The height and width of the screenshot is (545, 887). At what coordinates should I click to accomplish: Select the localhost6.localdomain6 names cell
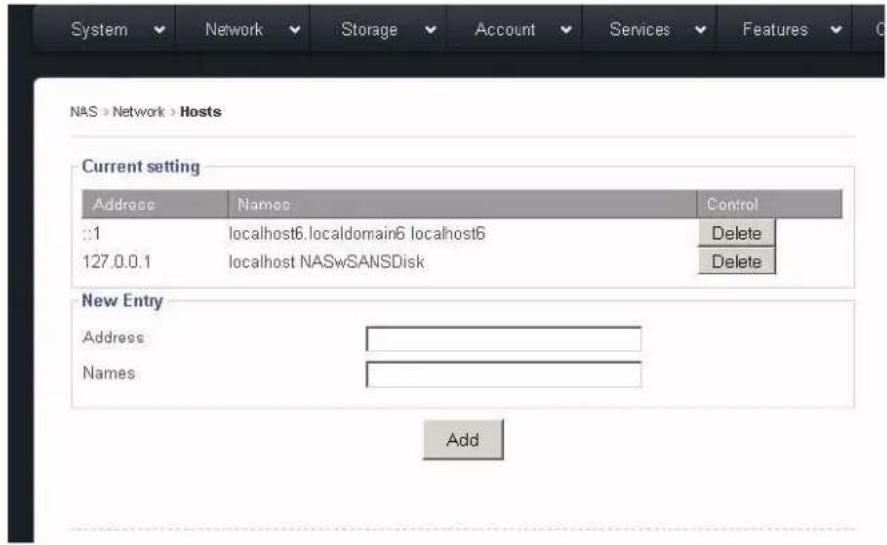(x=357, y=233)
